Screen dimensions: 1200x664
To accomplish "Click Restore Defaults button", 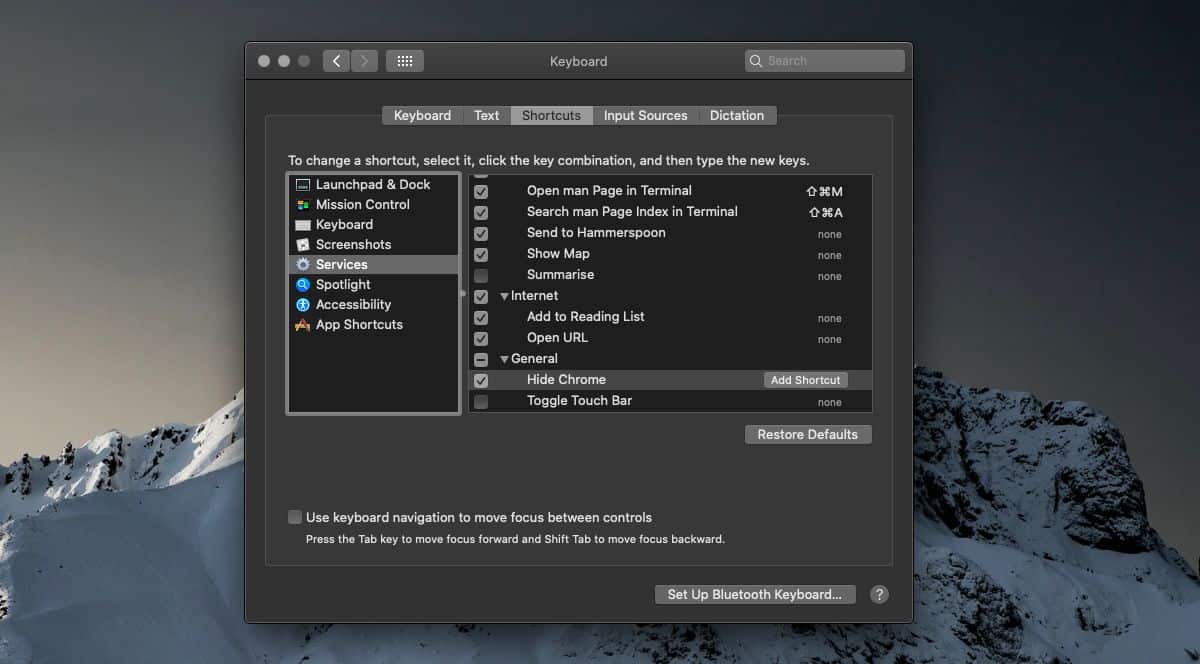I will (x=808, y=435).
